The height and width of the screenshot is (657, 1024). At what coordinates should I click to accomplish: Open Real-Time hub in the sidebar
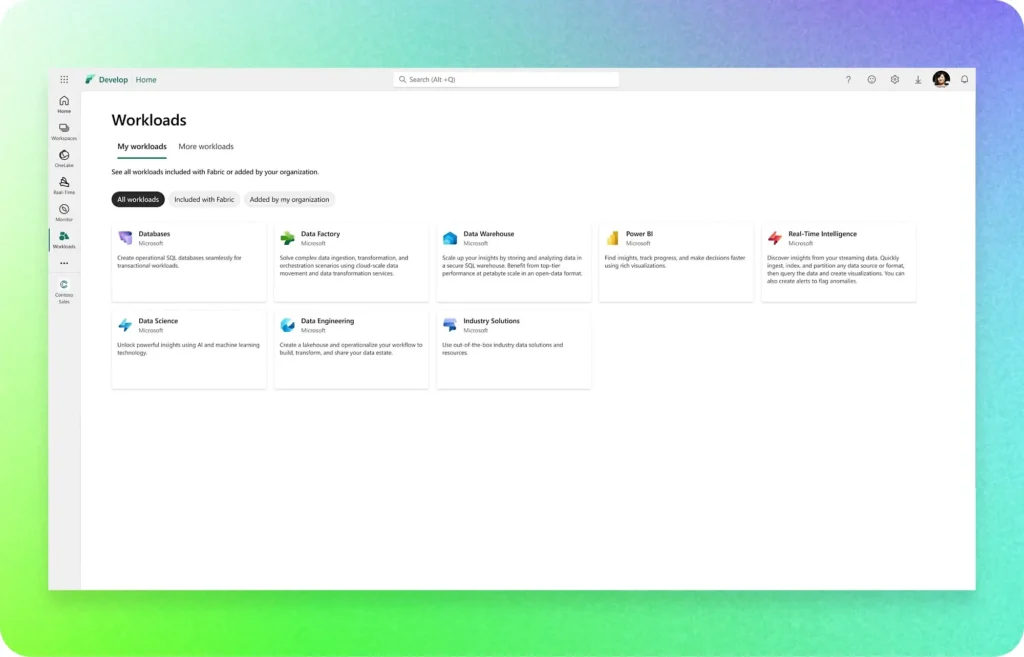(64, 186)
